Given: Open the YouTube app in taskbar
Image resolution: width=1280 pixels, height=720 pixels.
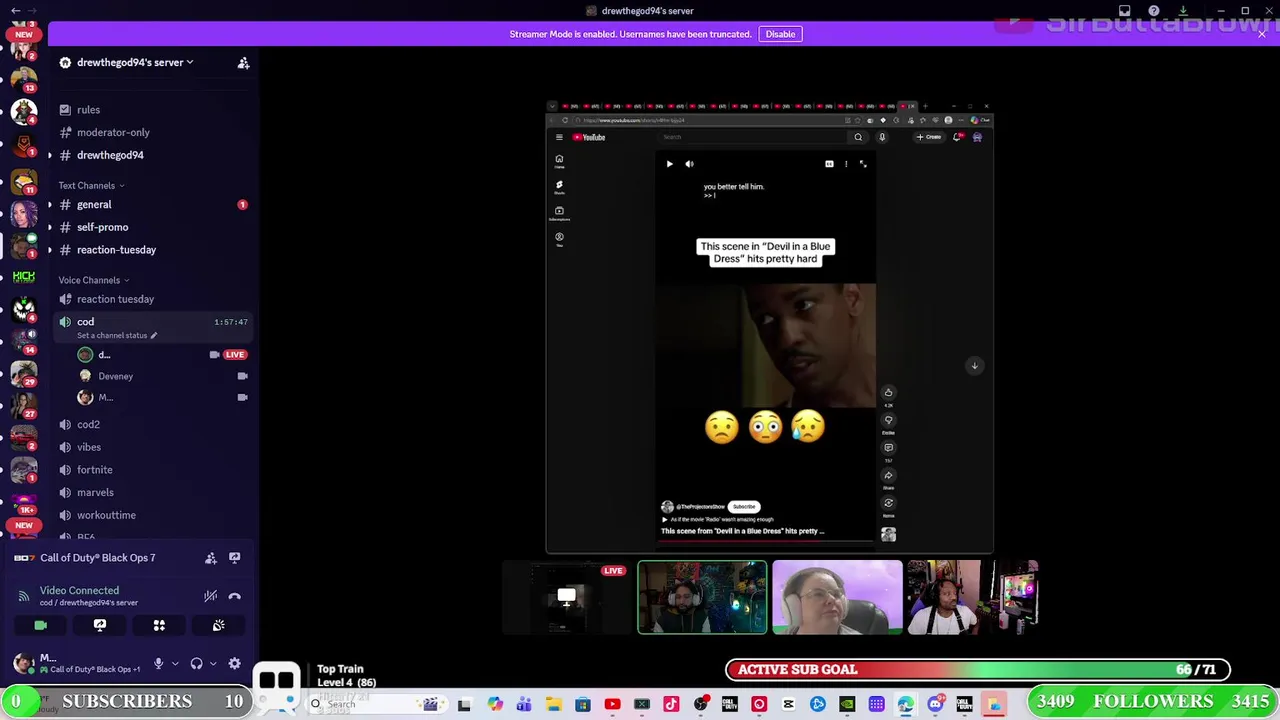Looking at the screenshot, I should pos(612,705).
